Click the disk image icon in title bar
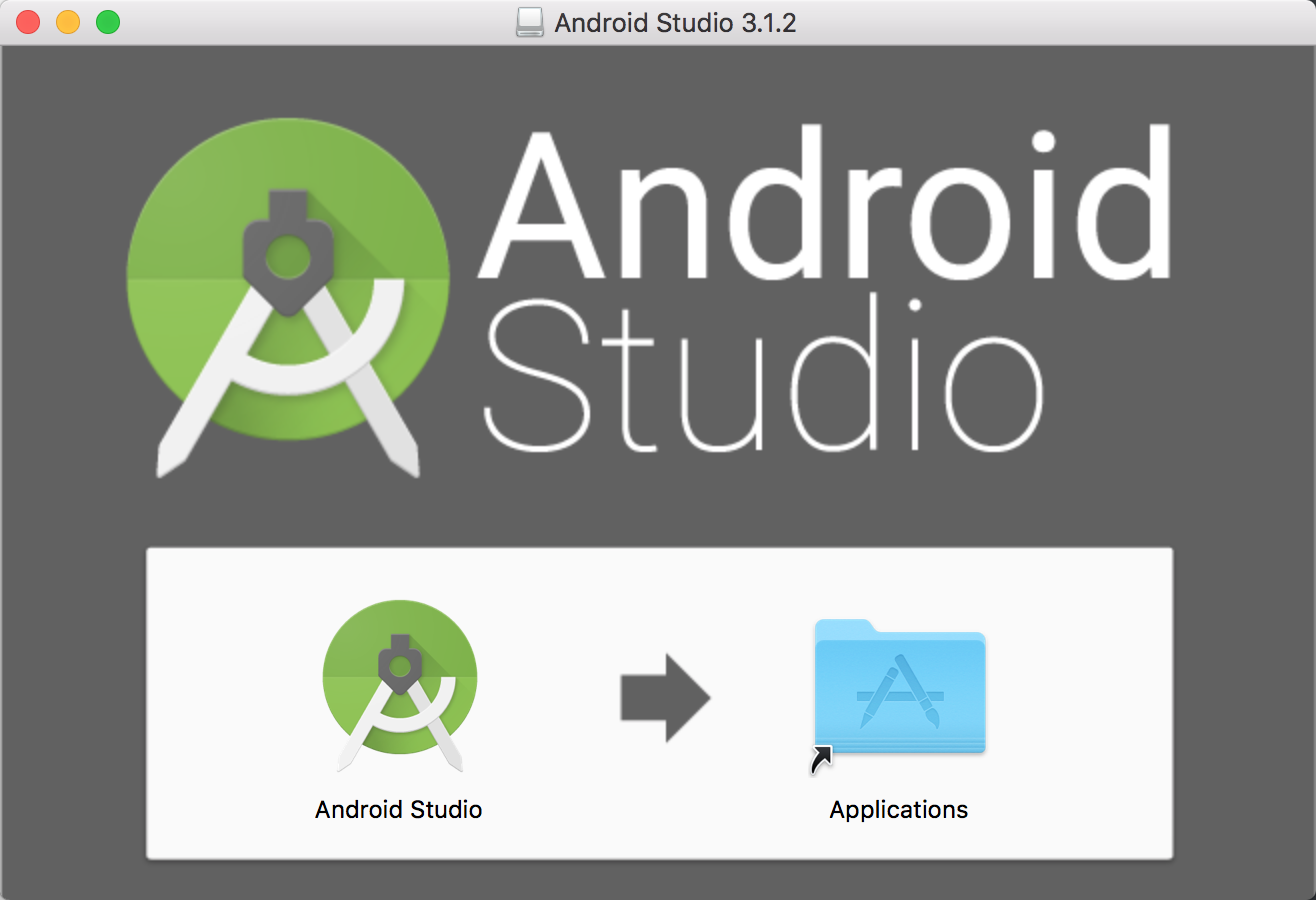 point(530,22)
